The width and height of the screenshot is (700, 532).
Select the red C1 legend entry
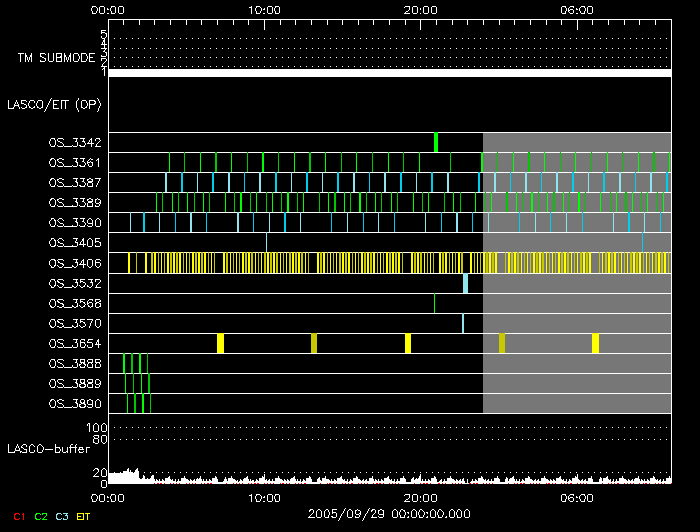(18, 516)
